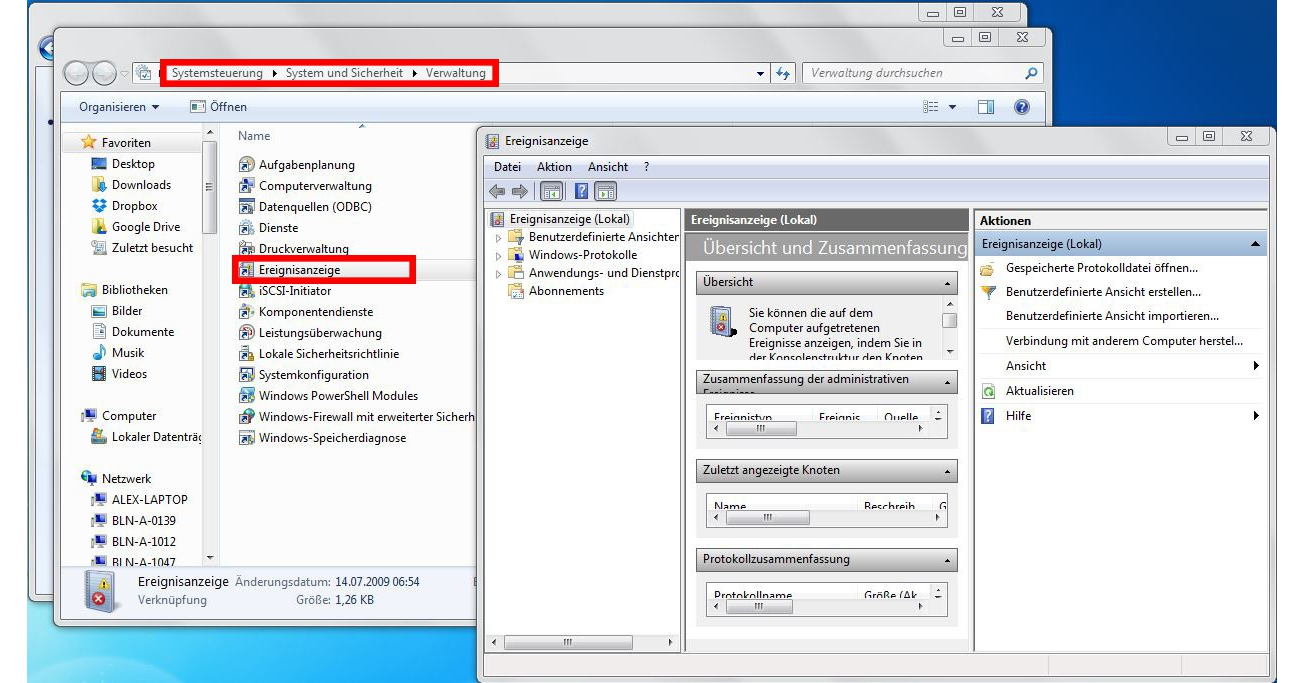Open the Organisieren dropdown in Explorer

(x=119, y=107)
